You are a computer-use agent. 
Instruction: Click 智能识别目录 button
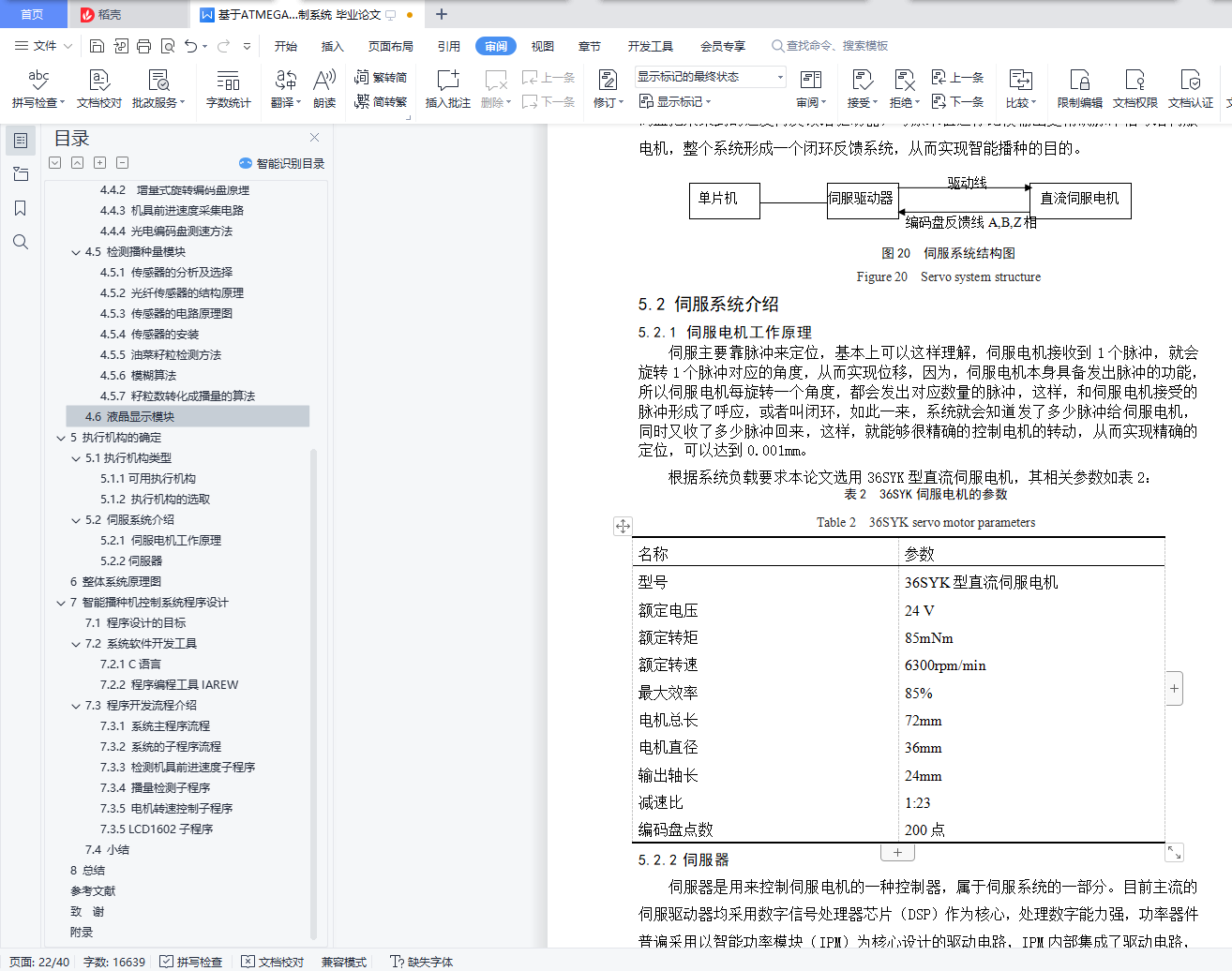click(281, 163)
